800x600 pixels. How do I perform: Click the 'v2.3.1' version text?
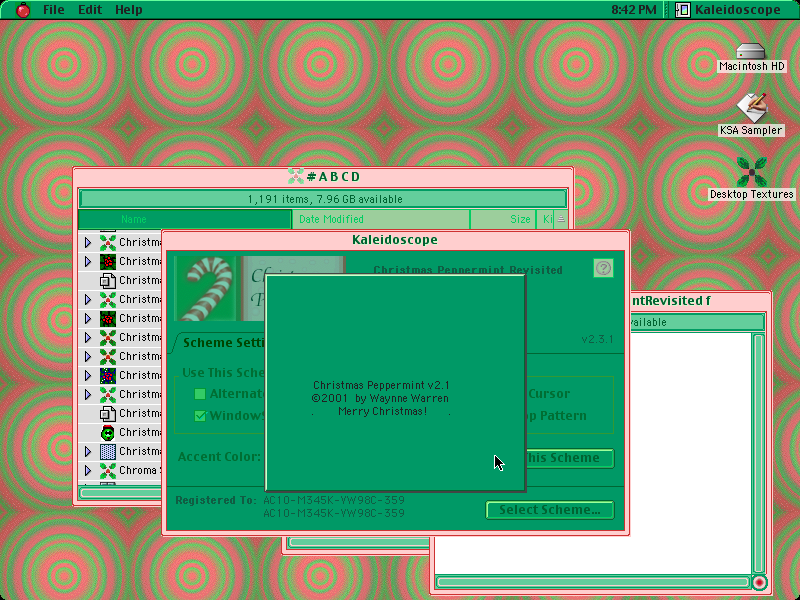(x=597, y=339)
